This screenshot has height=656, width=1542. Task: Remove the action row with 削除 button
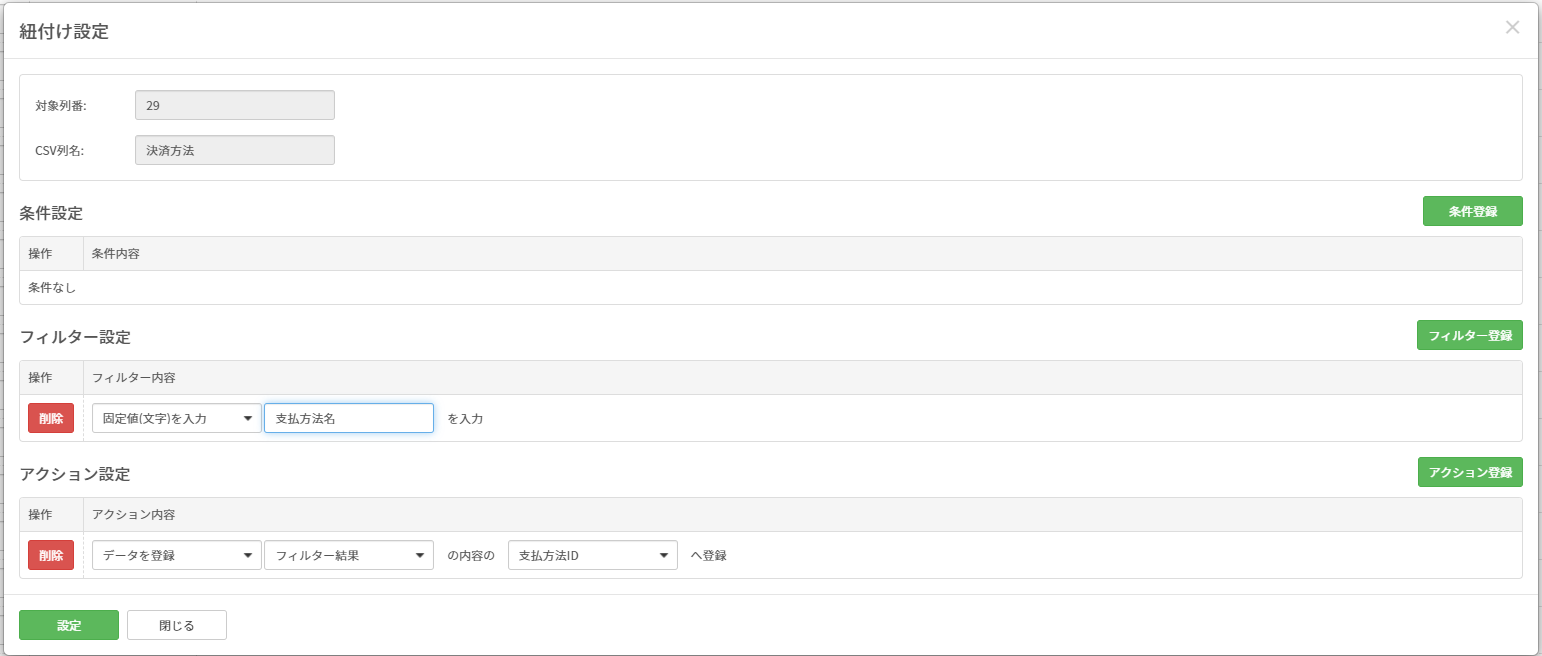(51, 555)
